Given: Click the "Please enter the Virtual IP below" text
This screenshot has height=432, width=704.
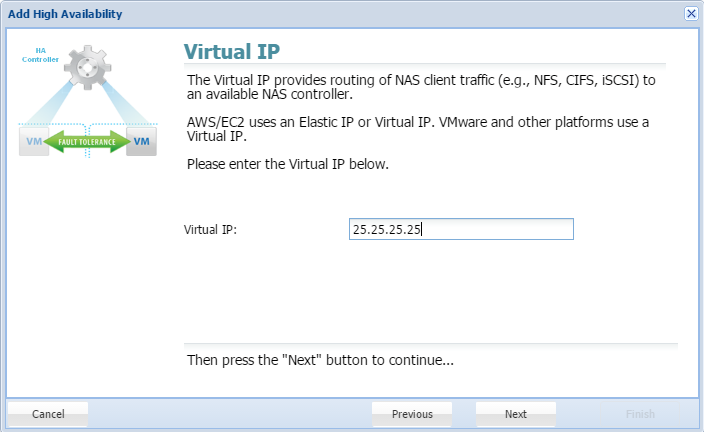Looking at the screenshot, I should (288, 164).
